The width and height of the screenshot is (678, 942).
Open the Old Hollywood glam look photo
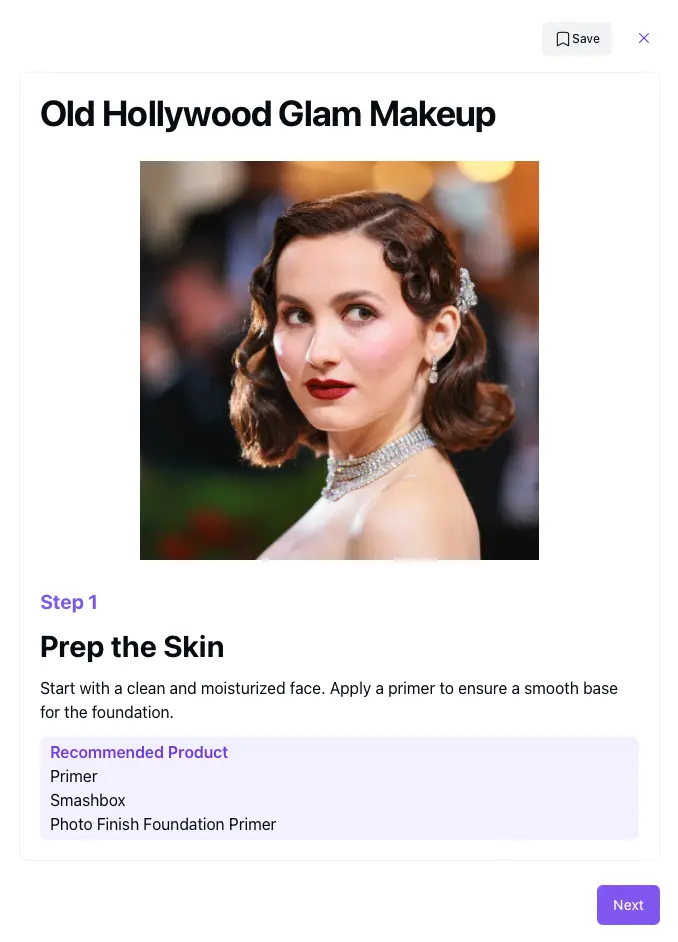(339, 360)
